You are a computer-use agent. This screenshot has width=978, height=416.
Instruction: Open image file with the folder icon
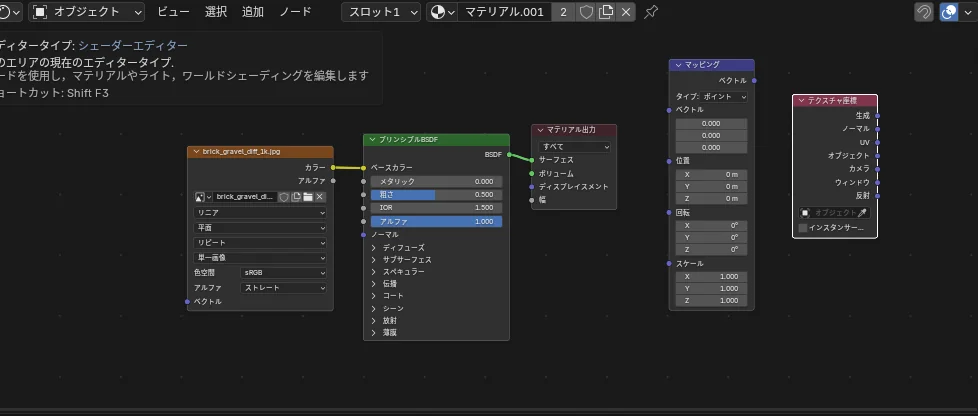click(308, 197)
